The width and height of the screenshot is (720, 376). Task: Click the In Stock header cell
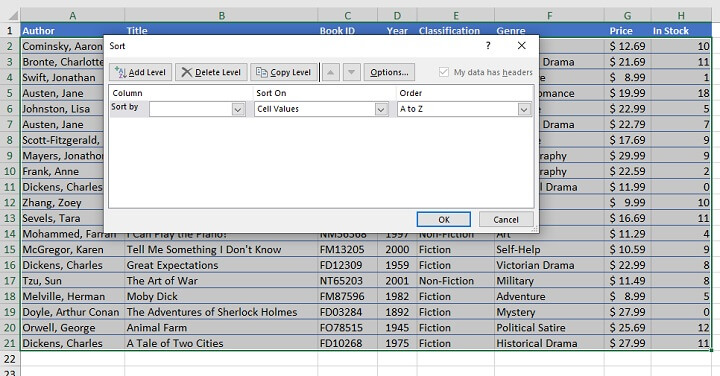(681, 31)
